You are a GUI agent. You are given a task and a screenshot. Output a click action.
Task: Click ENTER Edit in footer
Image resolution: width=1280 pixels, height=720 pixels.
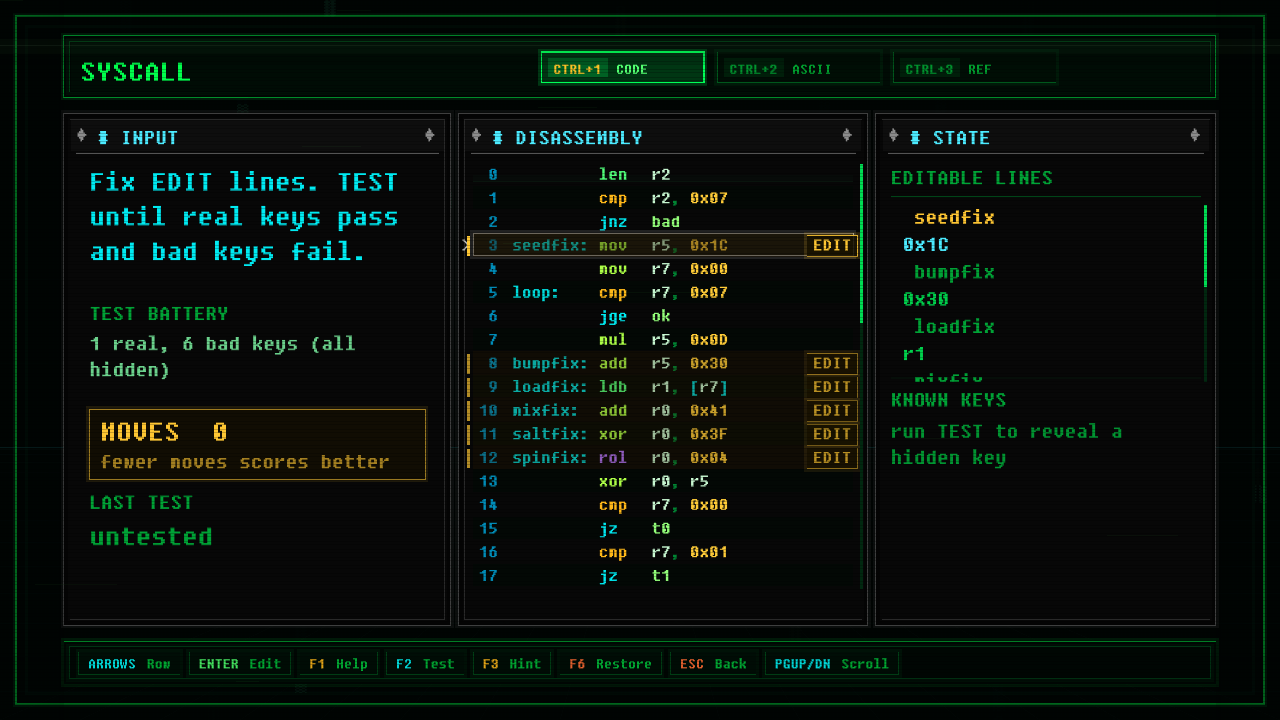[x=240, y=664]
